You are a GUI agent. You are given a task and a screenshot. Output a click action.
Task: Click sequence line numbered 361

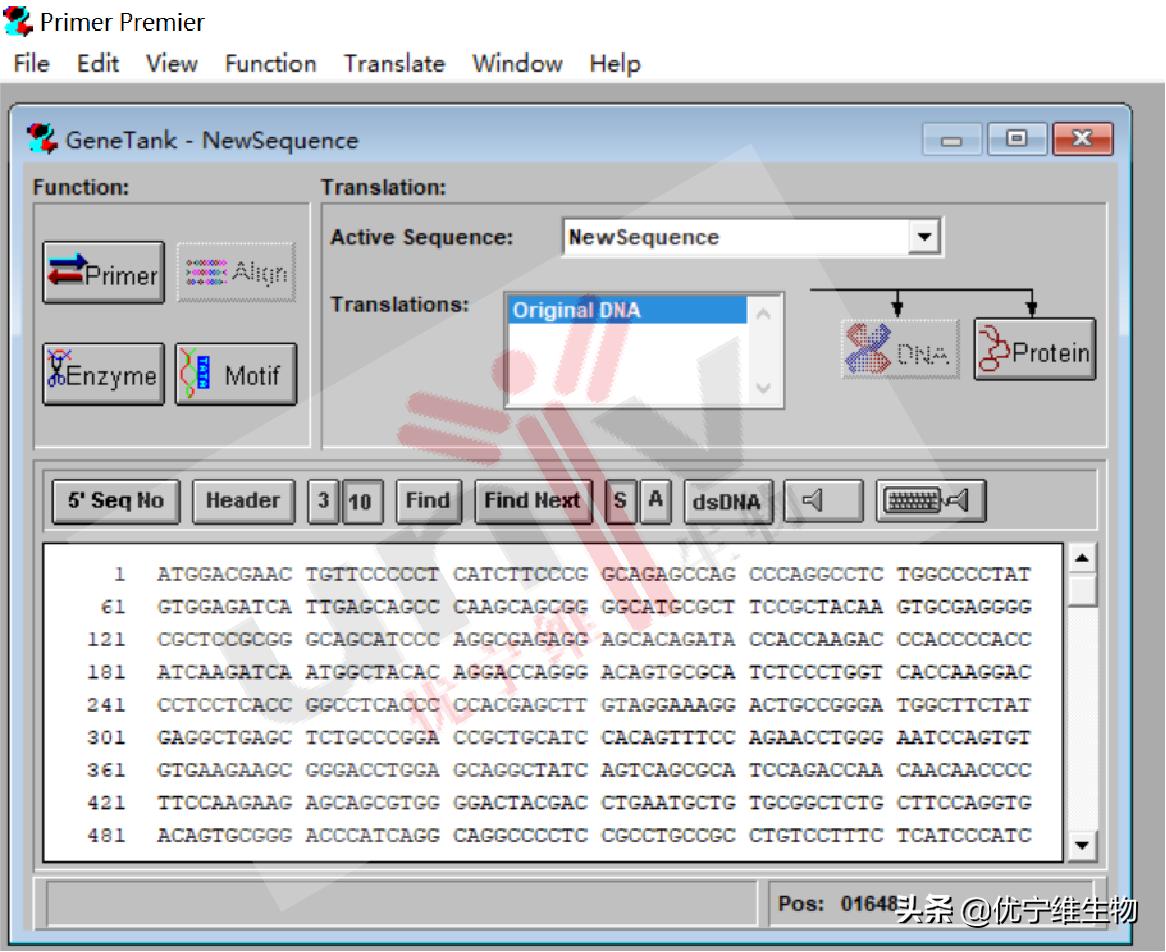559,771
